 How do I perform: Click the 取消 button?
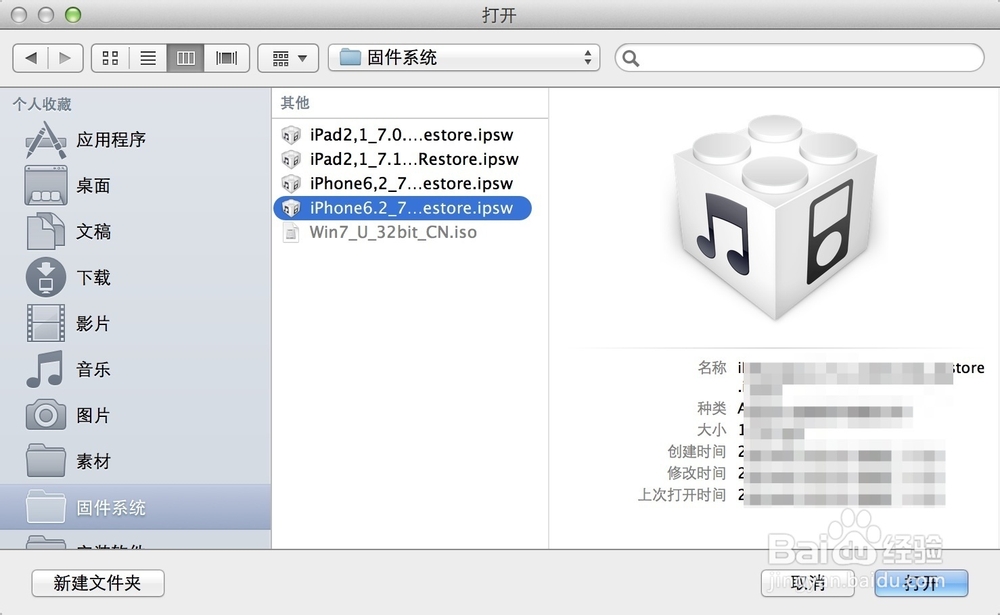tap(807, 583)
